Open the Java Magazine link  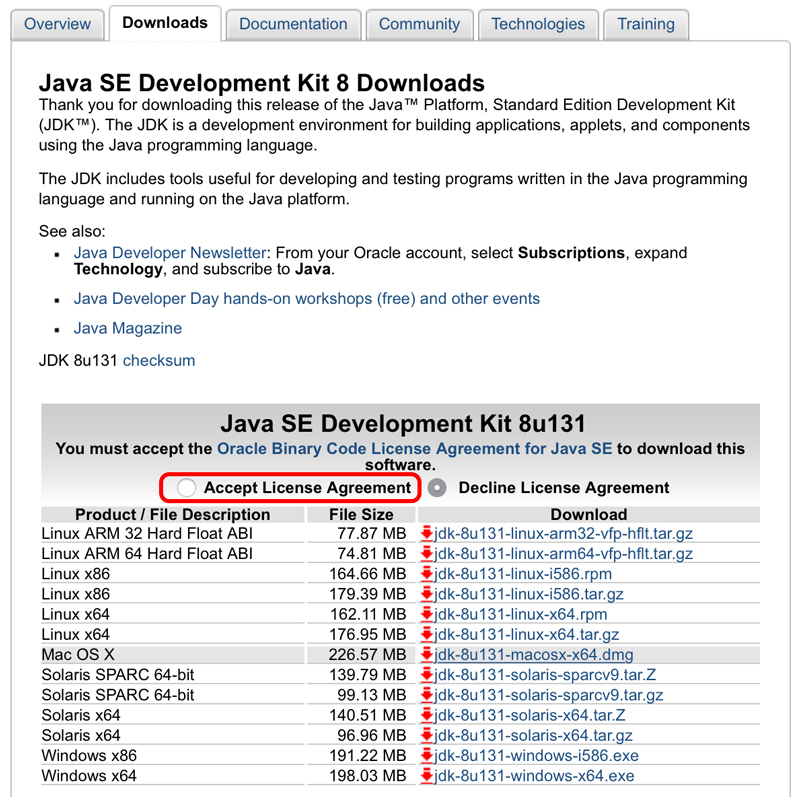click(x=128, y=328)
